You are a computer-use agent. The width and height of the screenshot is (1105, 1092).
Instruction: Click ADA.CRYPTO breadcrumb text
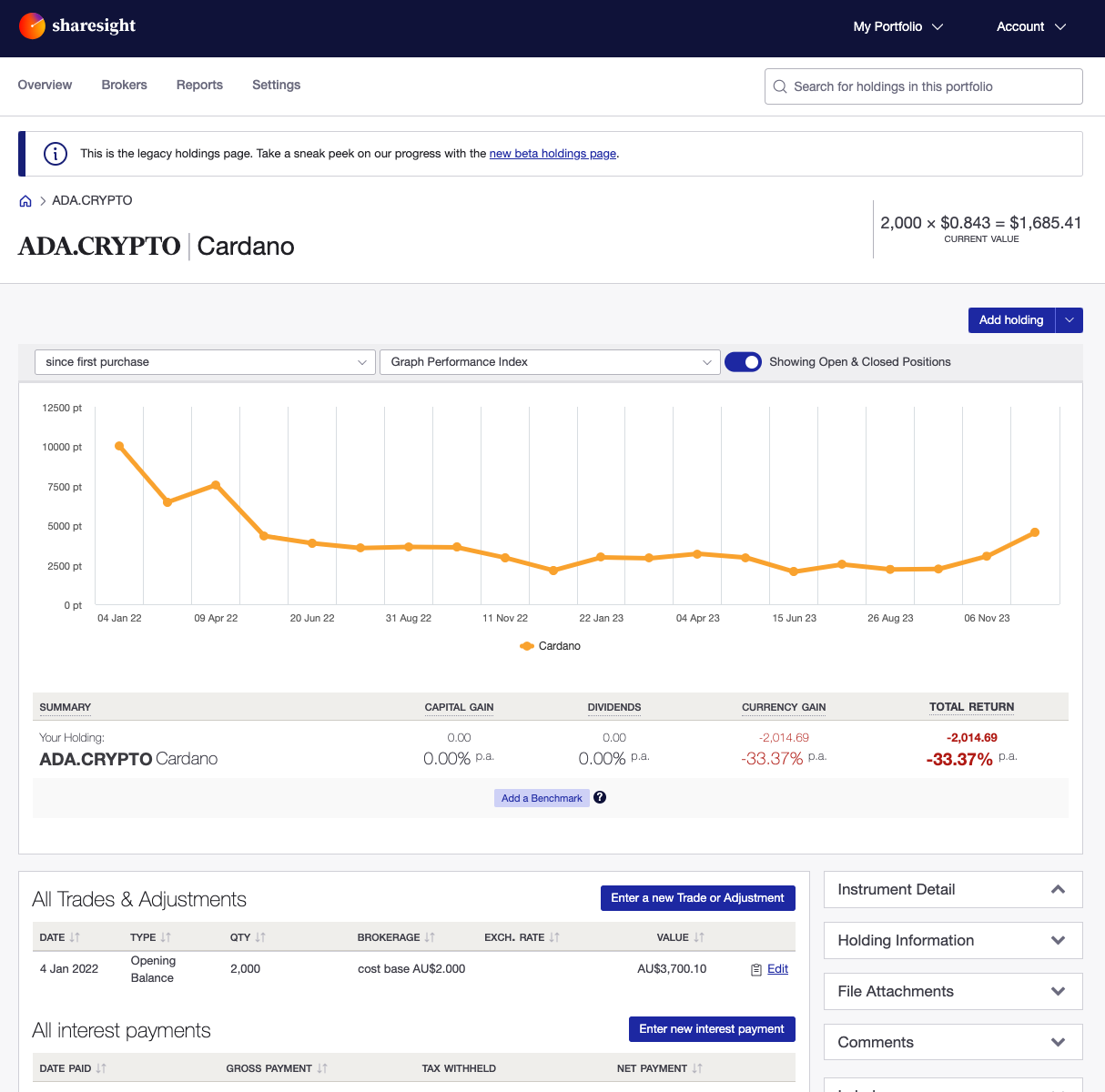(x=92, y=200)
